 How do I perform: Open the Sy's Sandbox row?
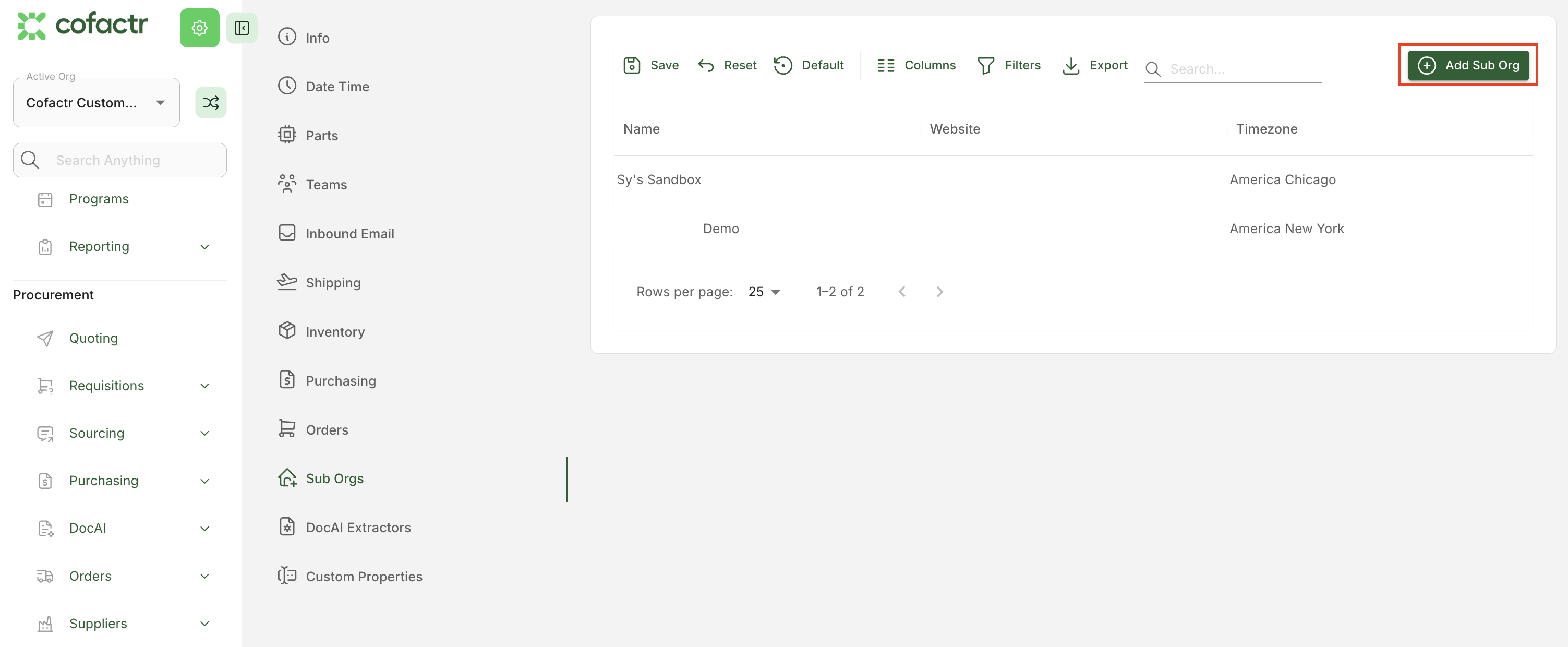(x=659, y=179)
